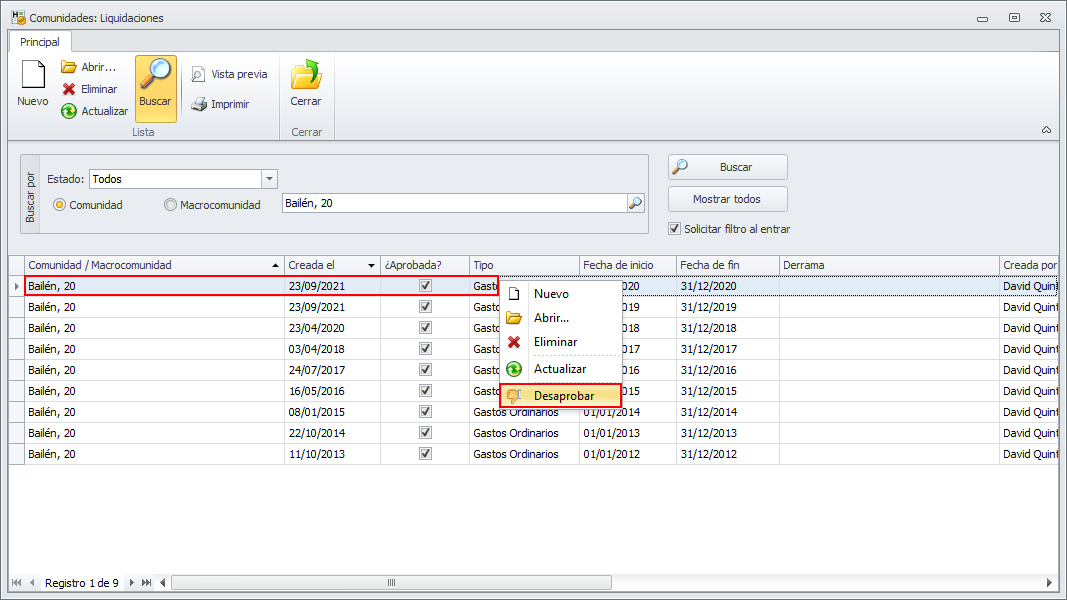1067x600 pixels.
Task: Toggle Aprobada checkbox for row created 23/09/2021 ending 31/12/2020
Action: coord(425,286)
